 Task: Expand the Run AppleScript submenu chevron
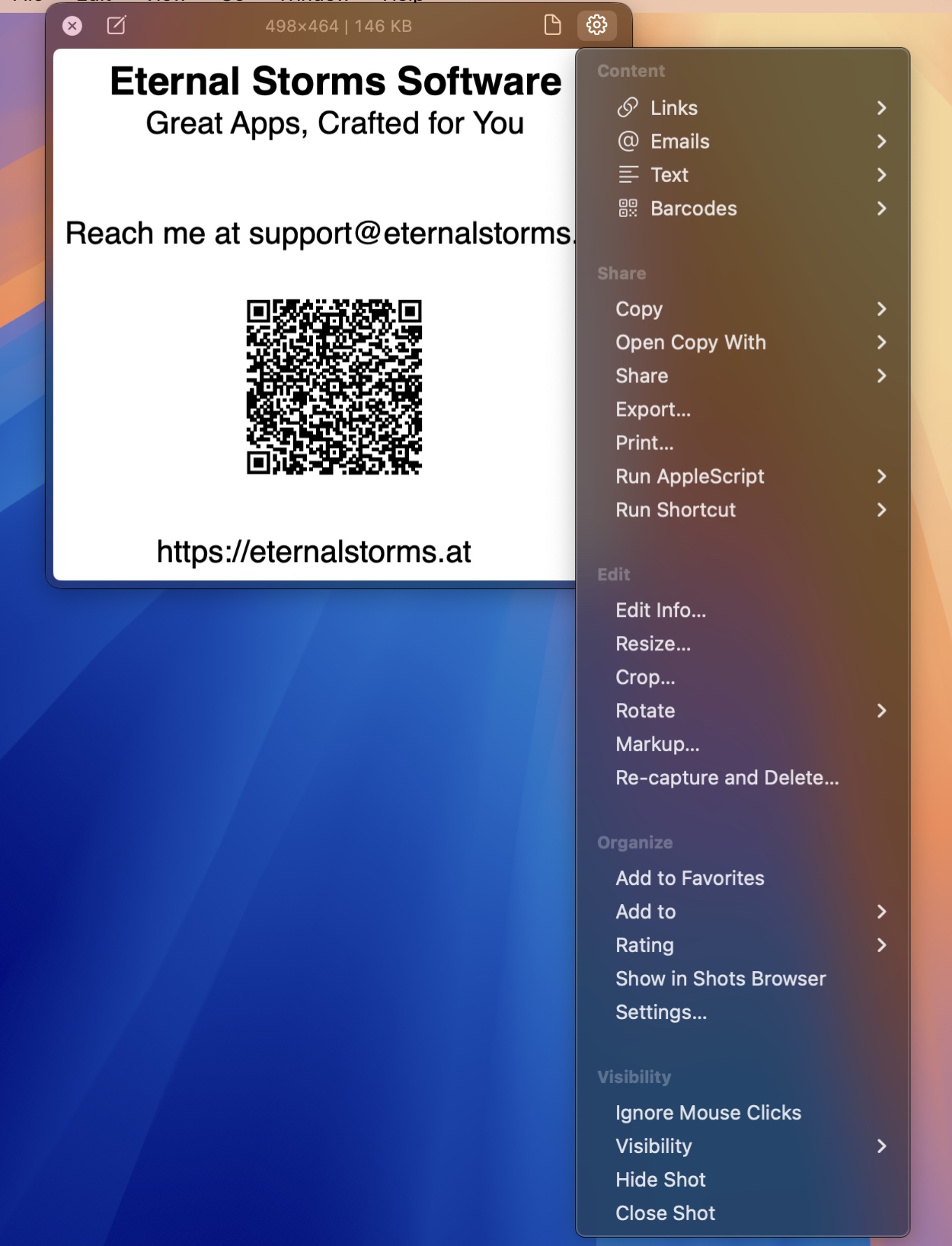881,476
